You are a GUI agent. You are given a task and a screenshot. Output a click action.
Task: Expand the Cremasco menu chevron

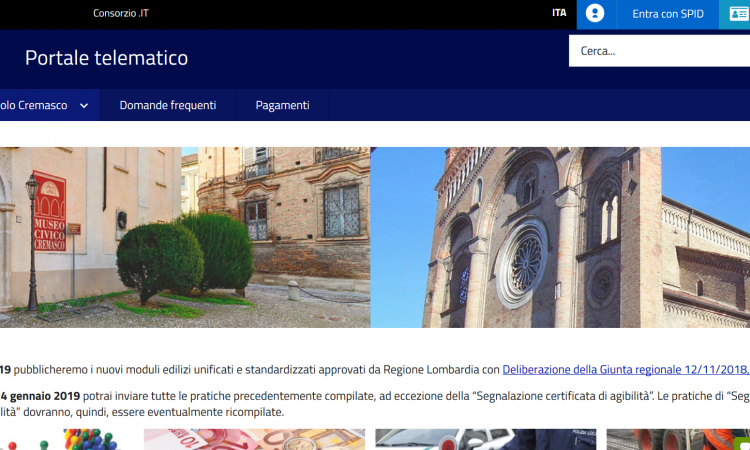(x=84, y=105)
